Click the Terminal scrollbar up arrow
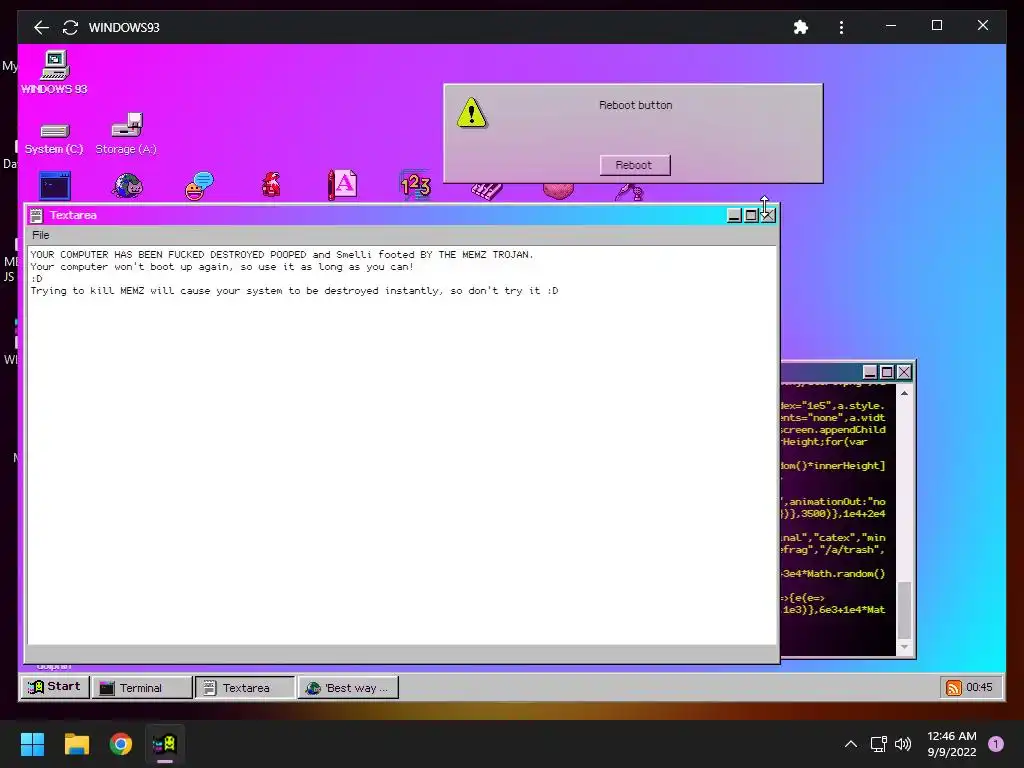This screenshot has width=1024, height=768. point(904,393)
